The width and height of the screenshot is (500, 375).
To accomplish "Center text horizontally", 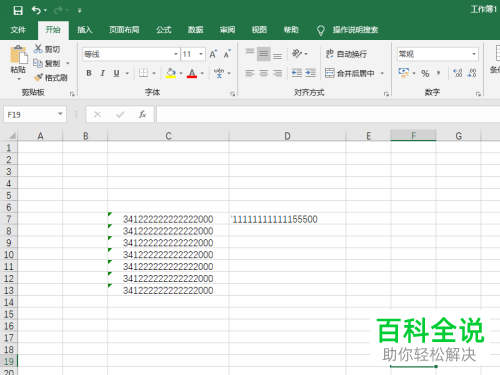I will pos(264,73).
